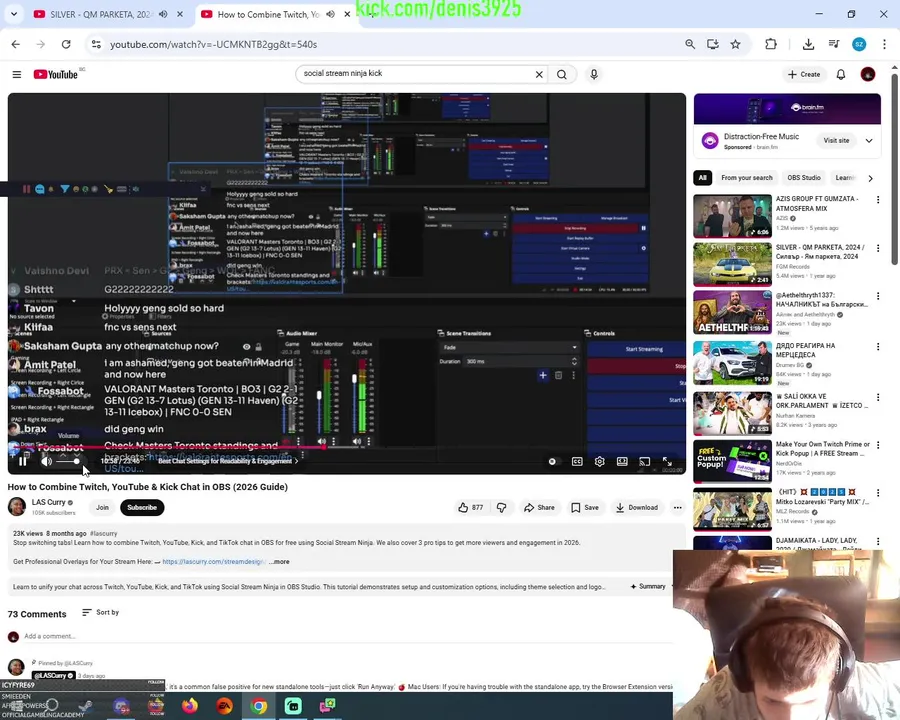Open the YouTube account avatar menu
Image resolution: width=900 pixels, height=720 pixels.
(868, 74)
